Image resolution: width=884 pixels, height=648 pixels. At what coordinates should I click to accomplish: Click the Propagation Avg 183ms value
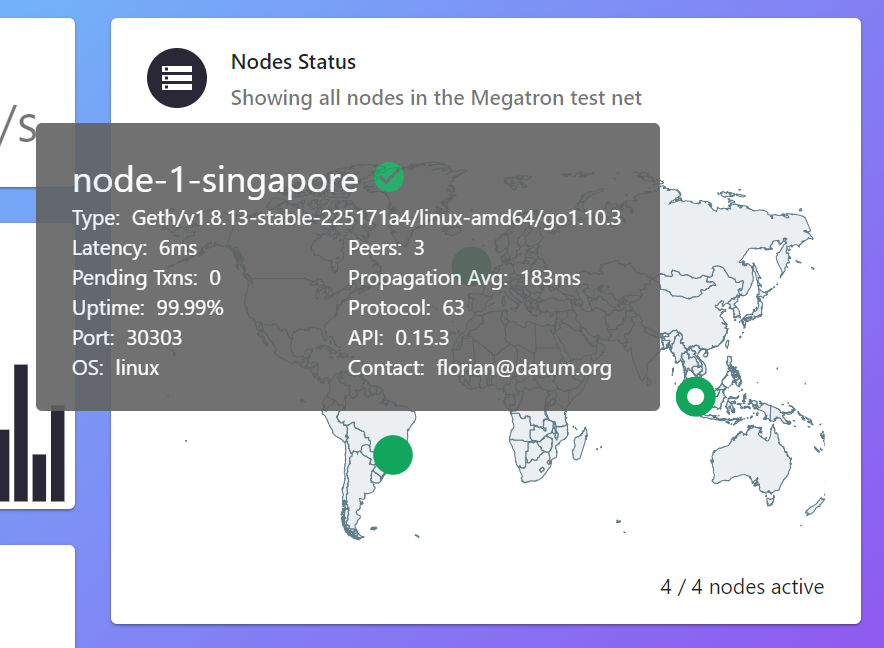550,278
